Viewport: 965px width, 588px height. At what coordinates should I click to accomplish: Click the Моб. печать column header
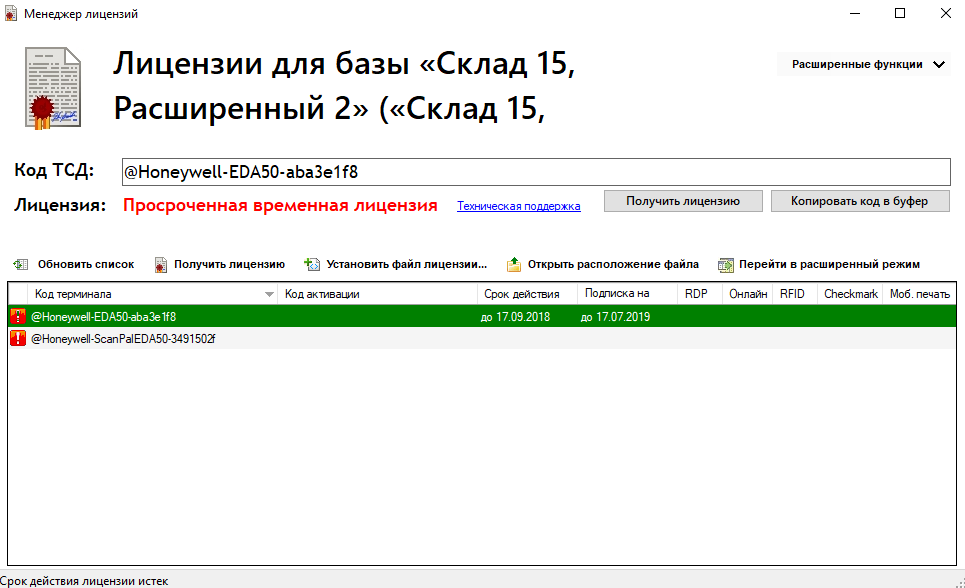(919, 294)
